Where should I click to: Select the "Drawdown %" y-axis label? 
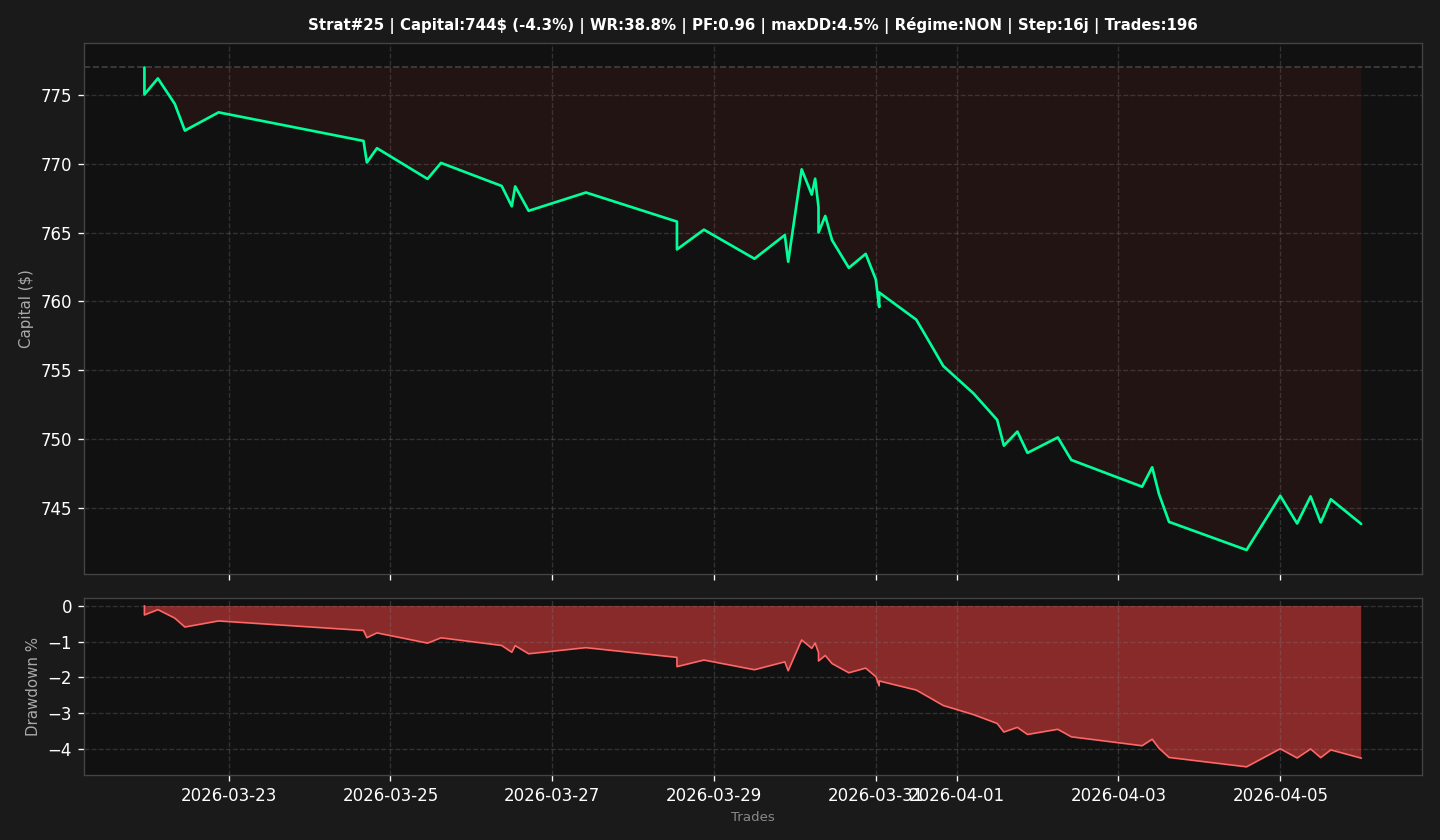(32, 687)
